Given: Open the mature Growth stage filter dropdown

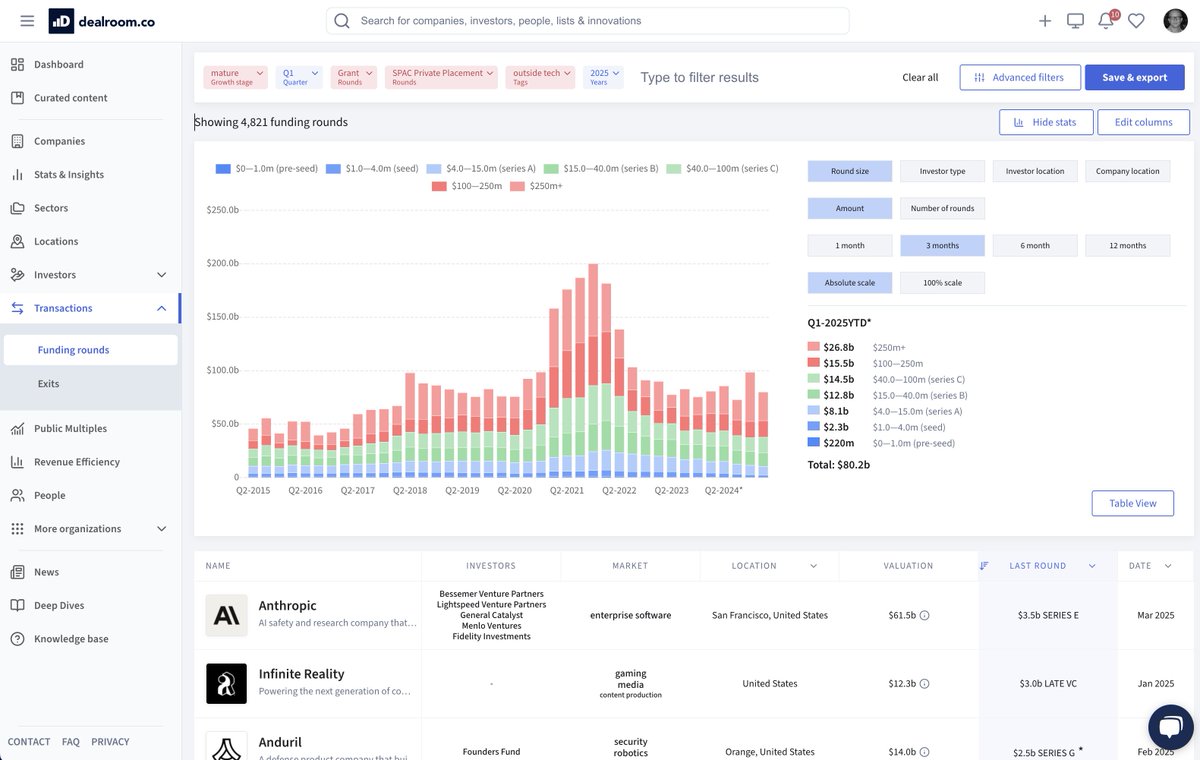Looking at the screenshot, I should pos(236,77).
